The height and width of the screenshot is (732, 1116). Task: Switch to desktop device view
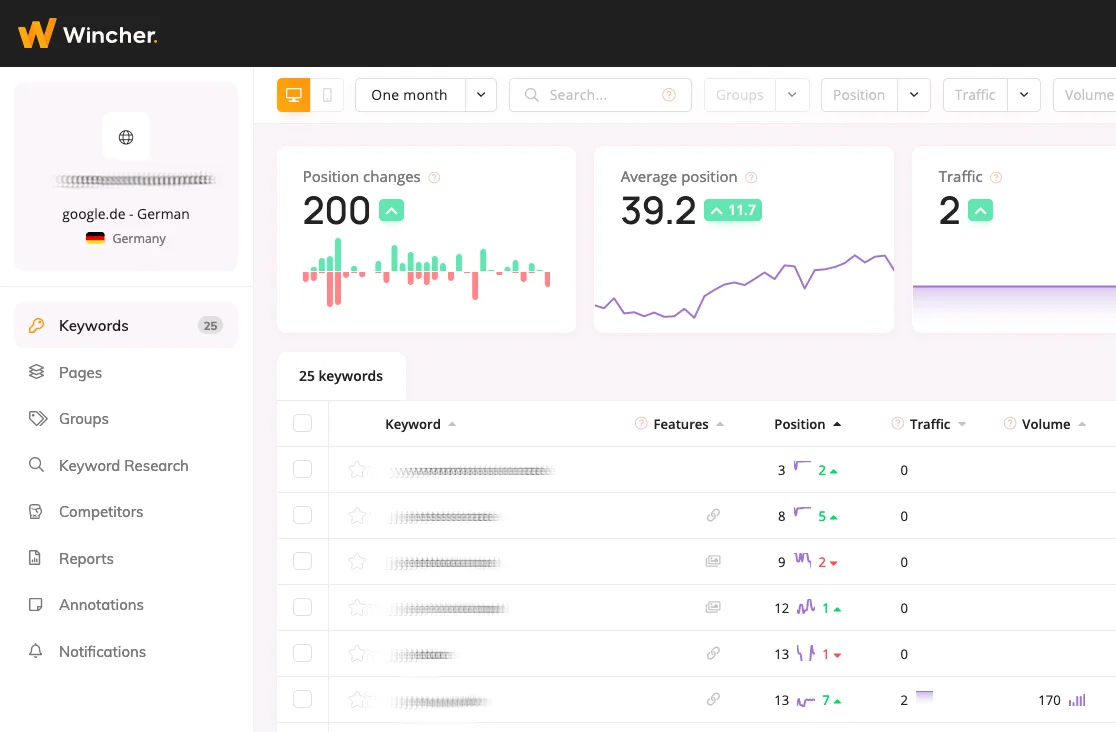tap(294, 95)
